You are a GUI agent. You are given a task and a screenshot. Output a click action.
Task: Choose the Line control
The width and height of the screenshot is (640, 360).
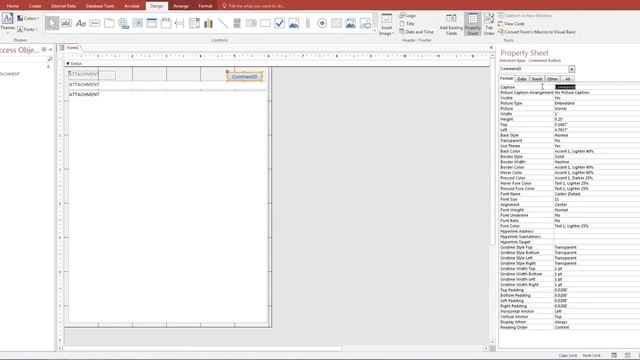pos(223,23)
